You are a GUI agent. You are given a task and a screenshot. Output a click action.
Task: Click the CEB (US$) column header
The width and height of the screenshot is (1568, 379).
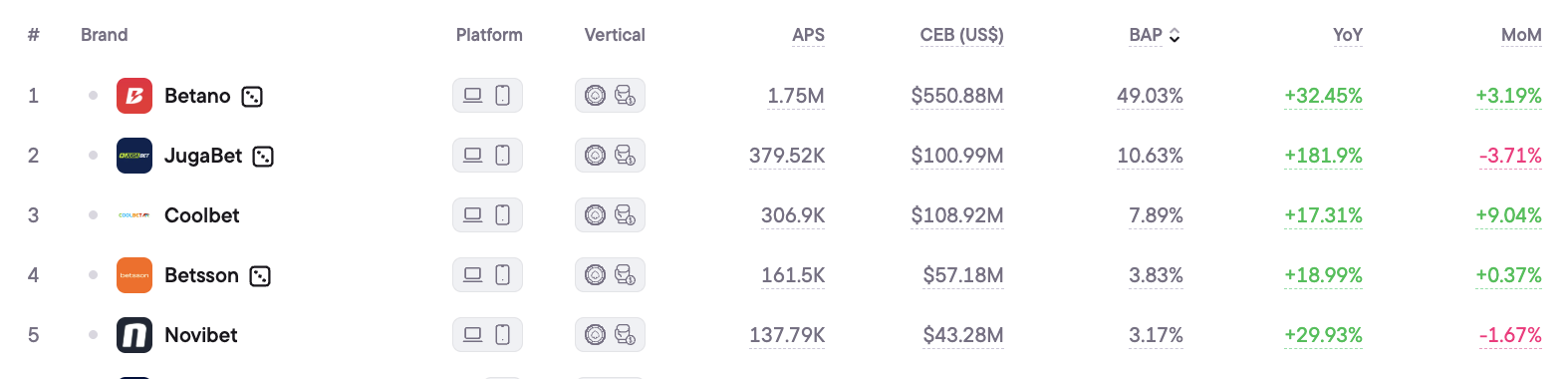(x=961, y=35)
